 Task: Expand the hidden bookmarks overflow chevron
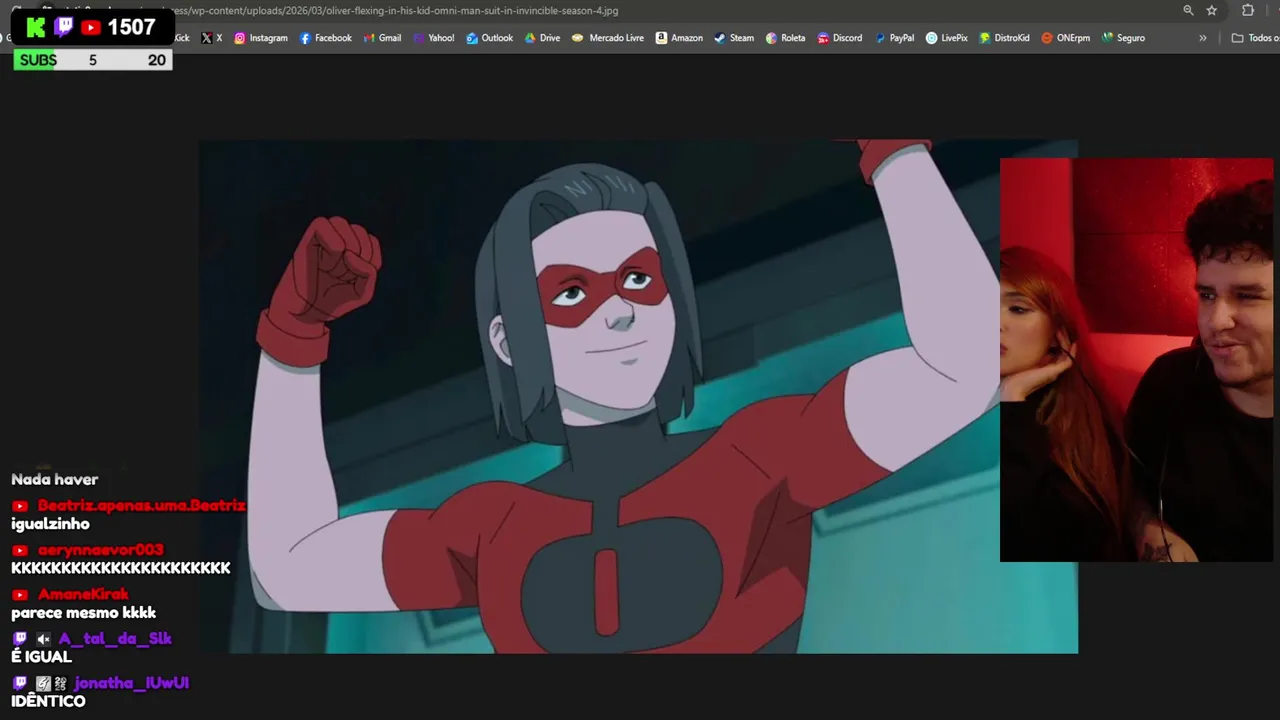1203,38
